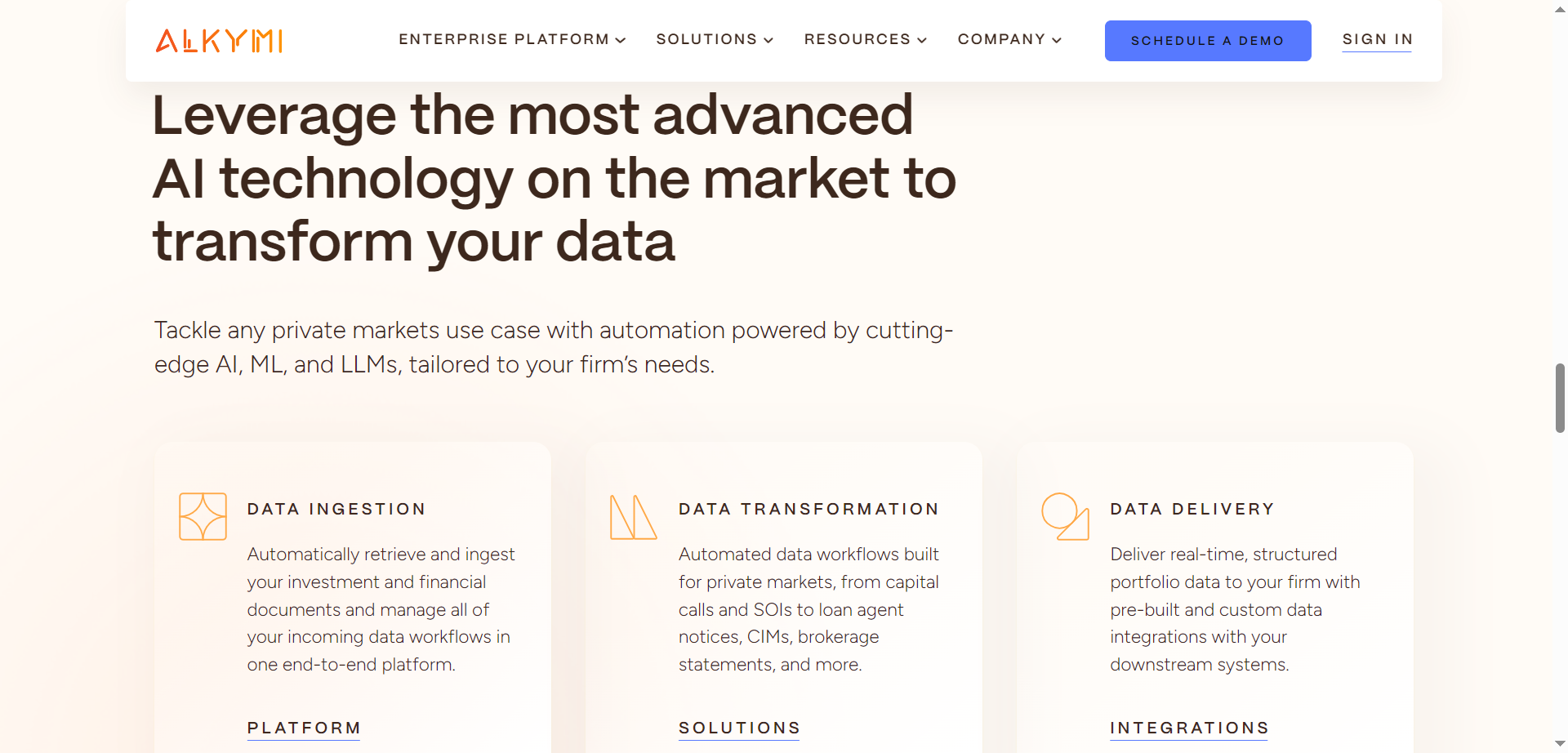The image size is (1568, 753).
Task: Click the scrollbar down arrow
Action: click(x=1558, y=742)
